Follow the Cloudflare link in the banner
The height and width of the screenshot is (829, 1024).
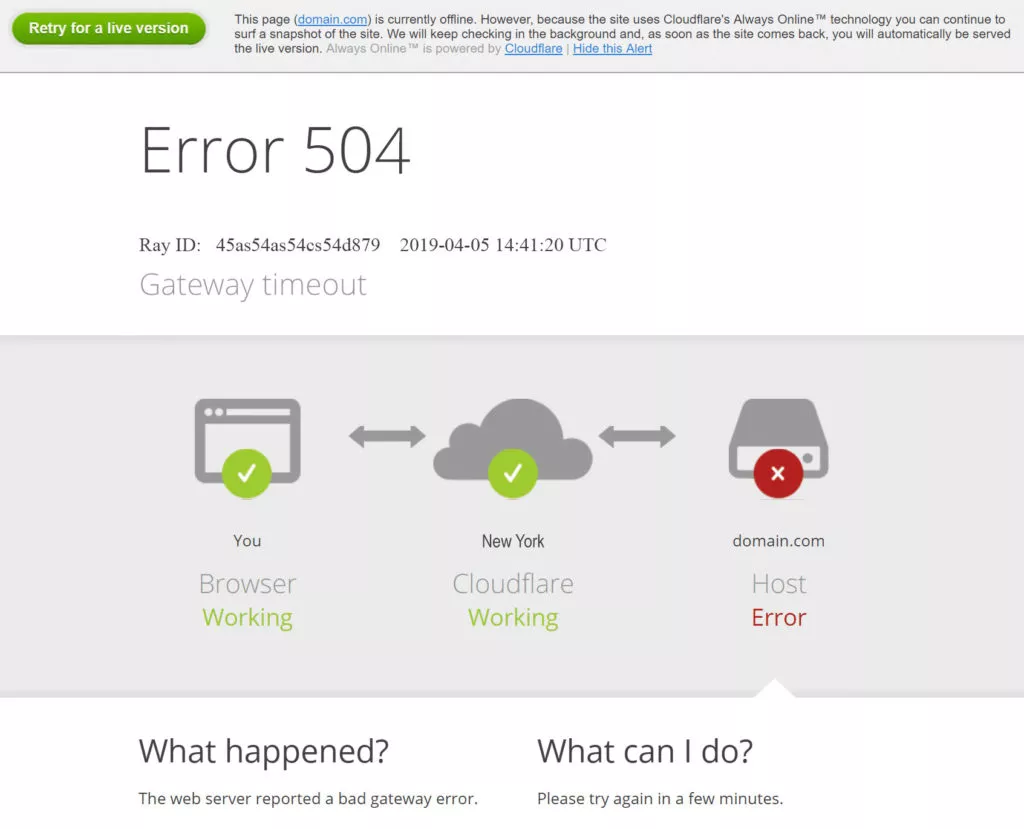click(533, 48)
